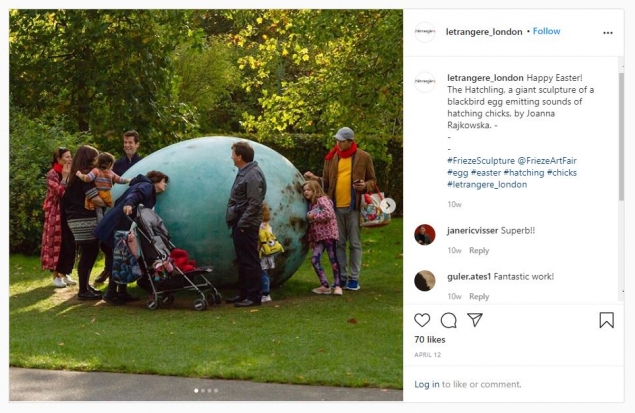Jump to second carousel dot indicator
Image resolution: width=635 pixels, height=413 pixels.
(203, 391)
